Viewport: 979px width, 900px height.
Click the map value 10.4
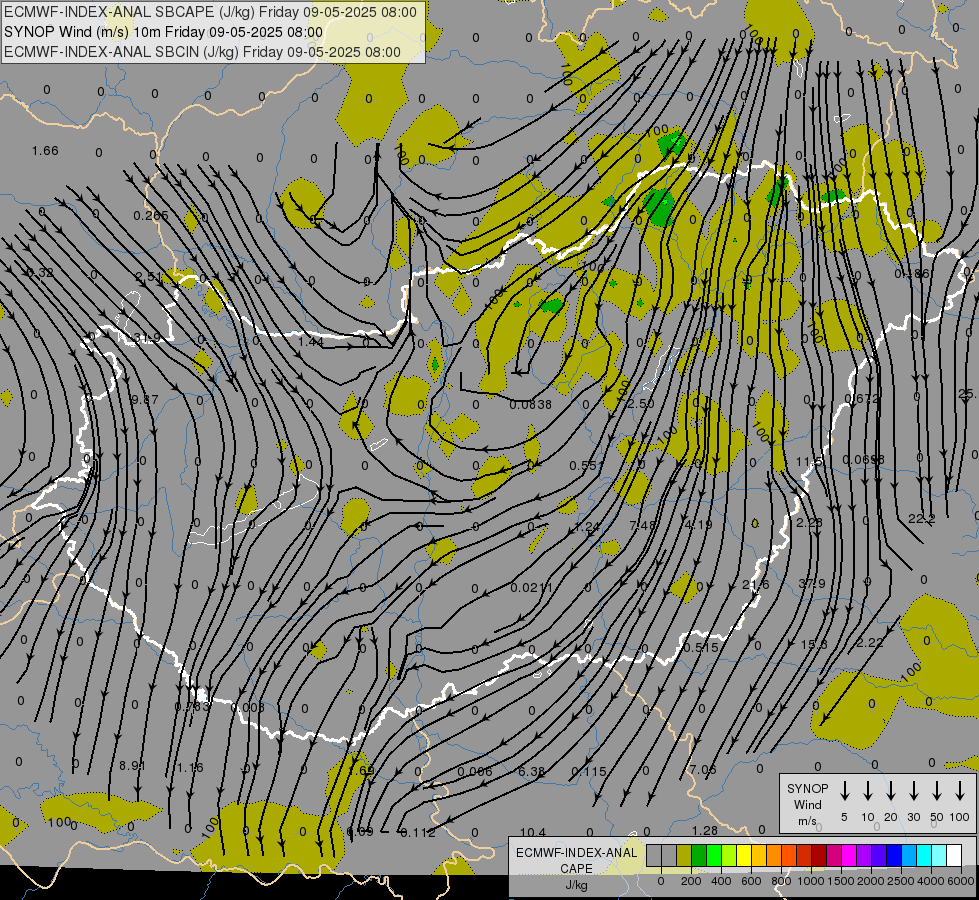(533, 832)
